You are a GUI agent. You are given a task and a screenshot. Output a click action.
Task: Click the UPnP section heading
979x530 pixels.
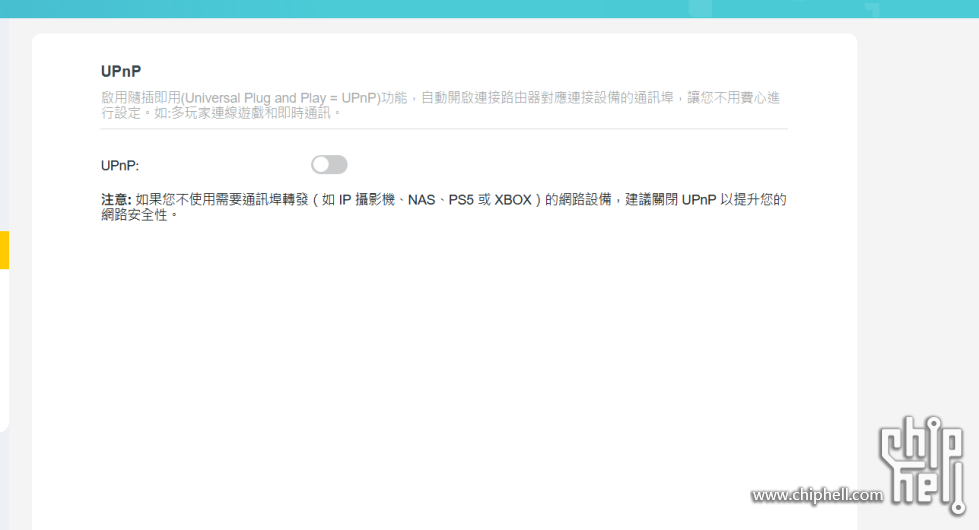[x=121, y=72]
